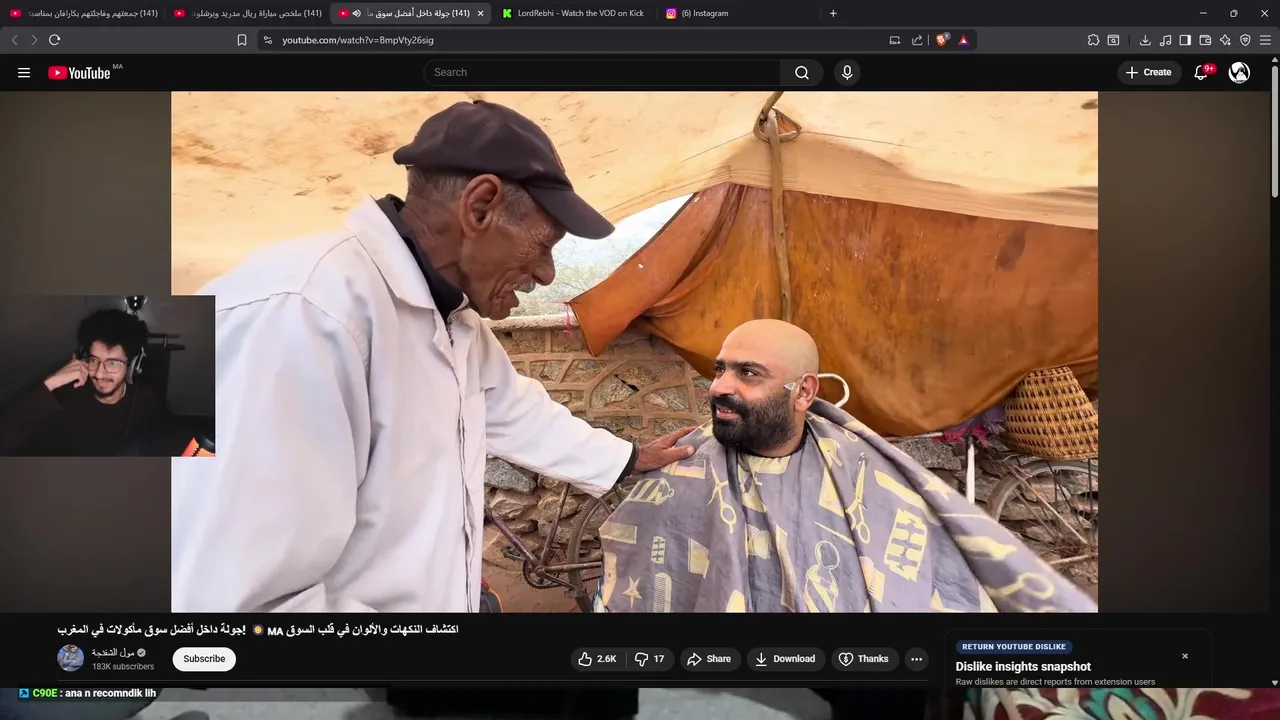The width and height of the screenshot is (1280, 720).
Task: Click the address bar URL youtube.com/watch
Action: coord(358,40)
